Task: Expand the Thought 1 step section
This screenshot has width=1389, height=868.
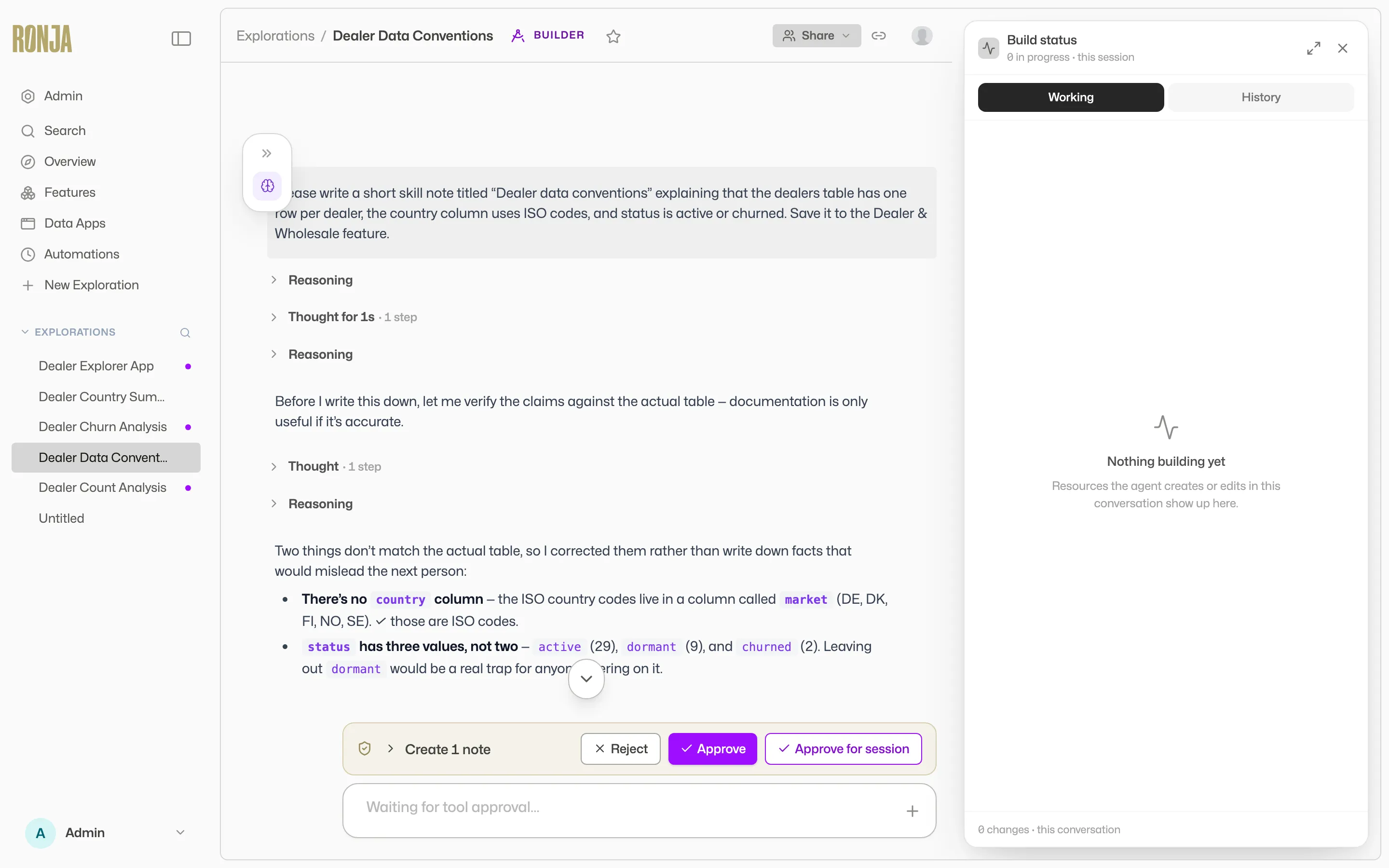Action: coord(326,466)
